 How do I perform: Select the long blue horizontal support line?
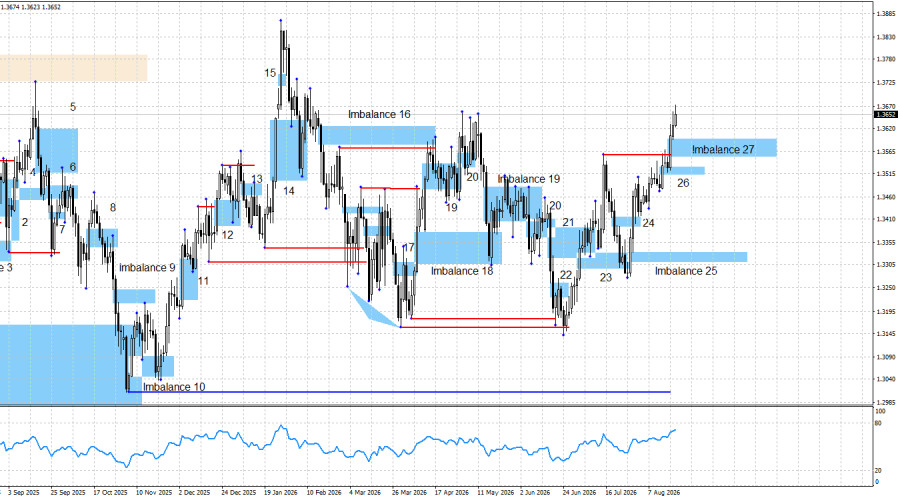tap(399, 392)
